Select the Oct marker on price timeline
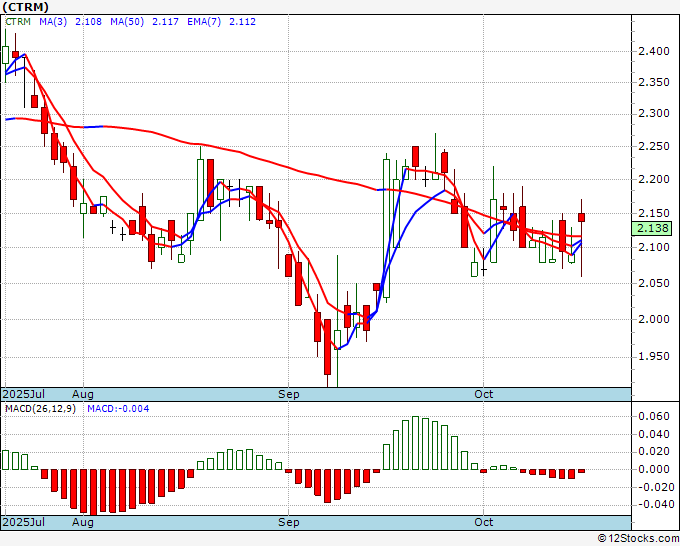 [484, 394]
